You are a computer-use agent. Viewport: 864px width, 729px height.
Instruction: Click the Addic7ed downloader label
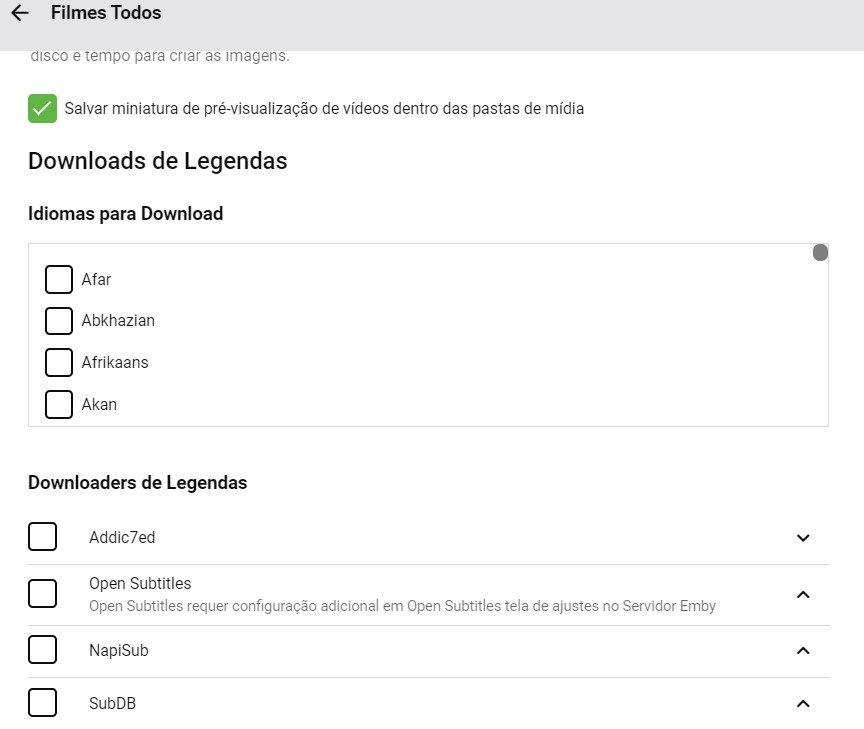(122, 538)
